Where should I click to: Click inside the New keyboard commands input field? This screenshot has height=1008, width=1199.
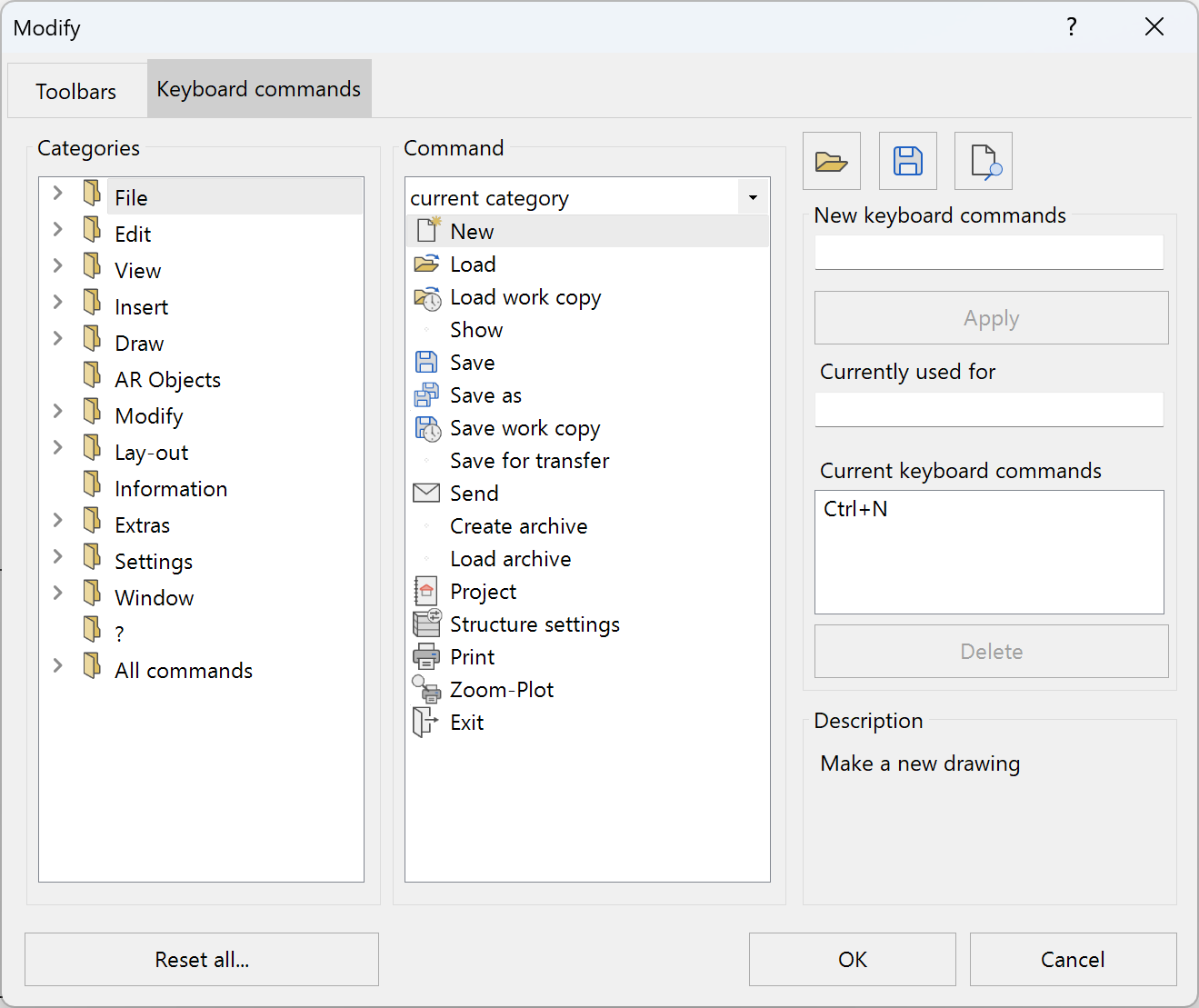coord(989,252)
